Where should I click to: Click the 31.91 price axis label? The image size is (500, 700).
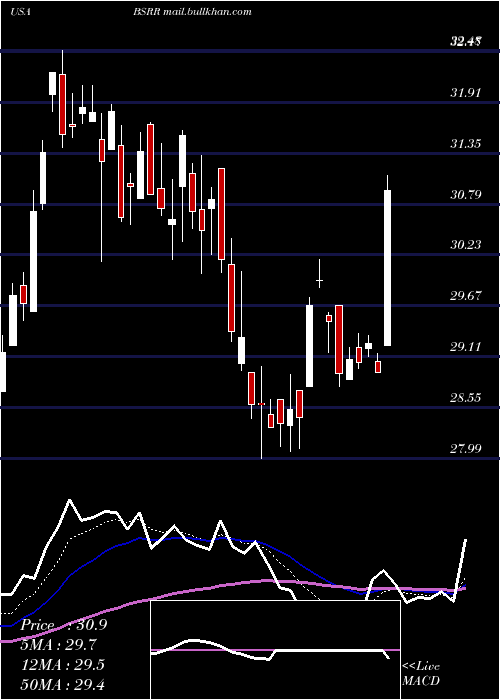point(466,93)
